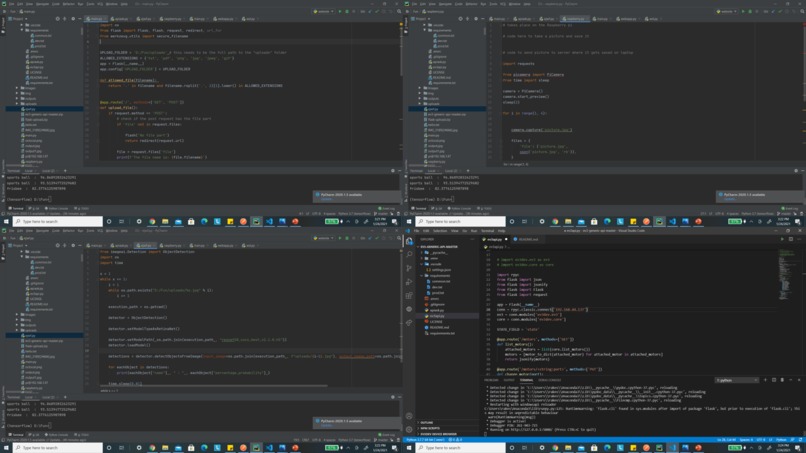
Task: Open run configuration dropdown in top-left PyCharm
Action: tap(324, 11)
